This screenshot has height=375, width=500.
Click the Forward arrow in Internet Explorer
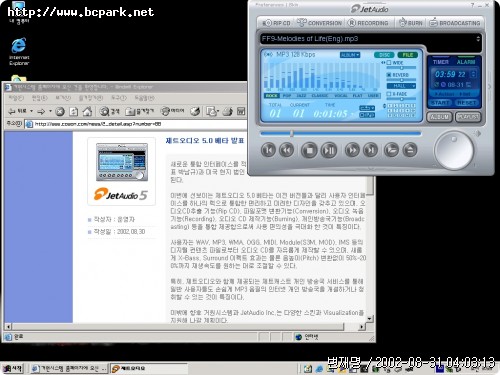pos(41,111)
